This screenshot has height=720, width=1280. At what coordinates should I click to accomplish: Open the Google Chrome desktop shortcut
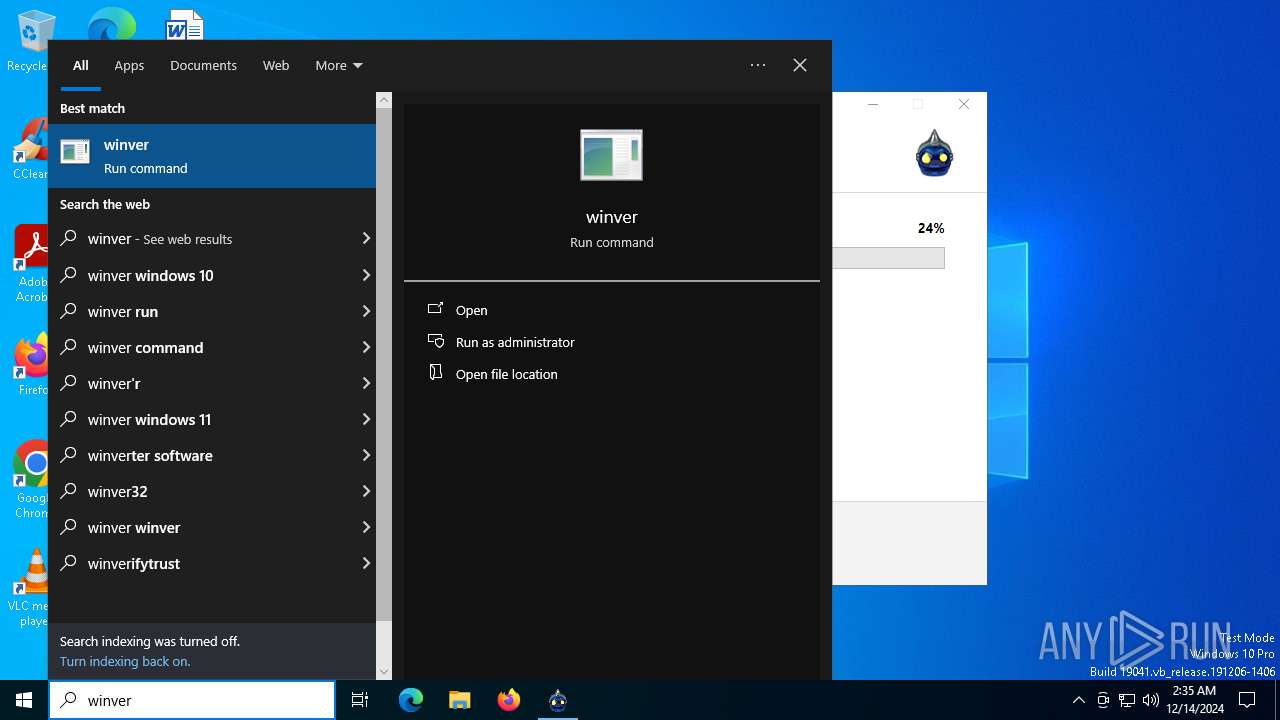[32, 480]
